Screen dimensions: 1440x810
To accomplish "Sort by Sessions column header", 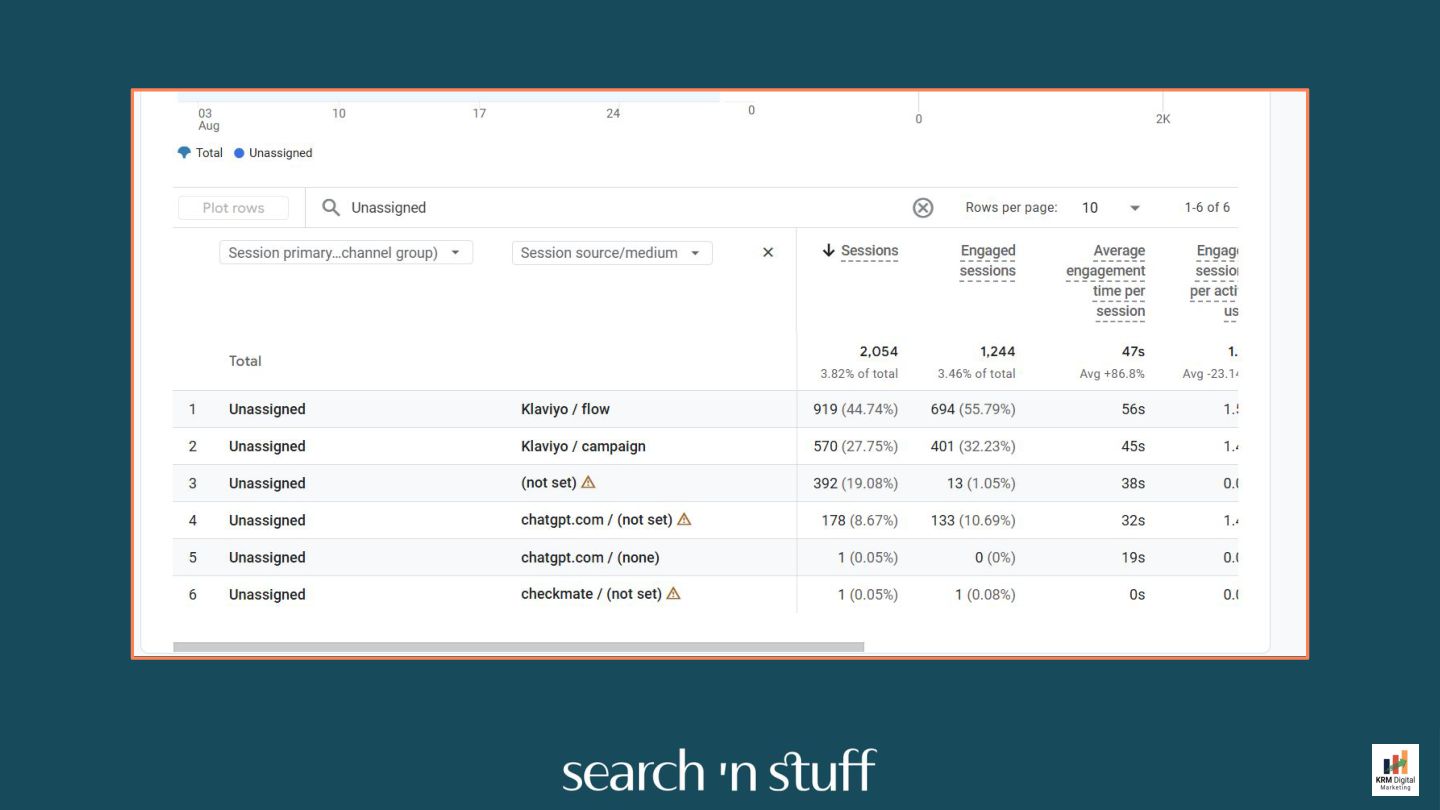I will [869, 252].
